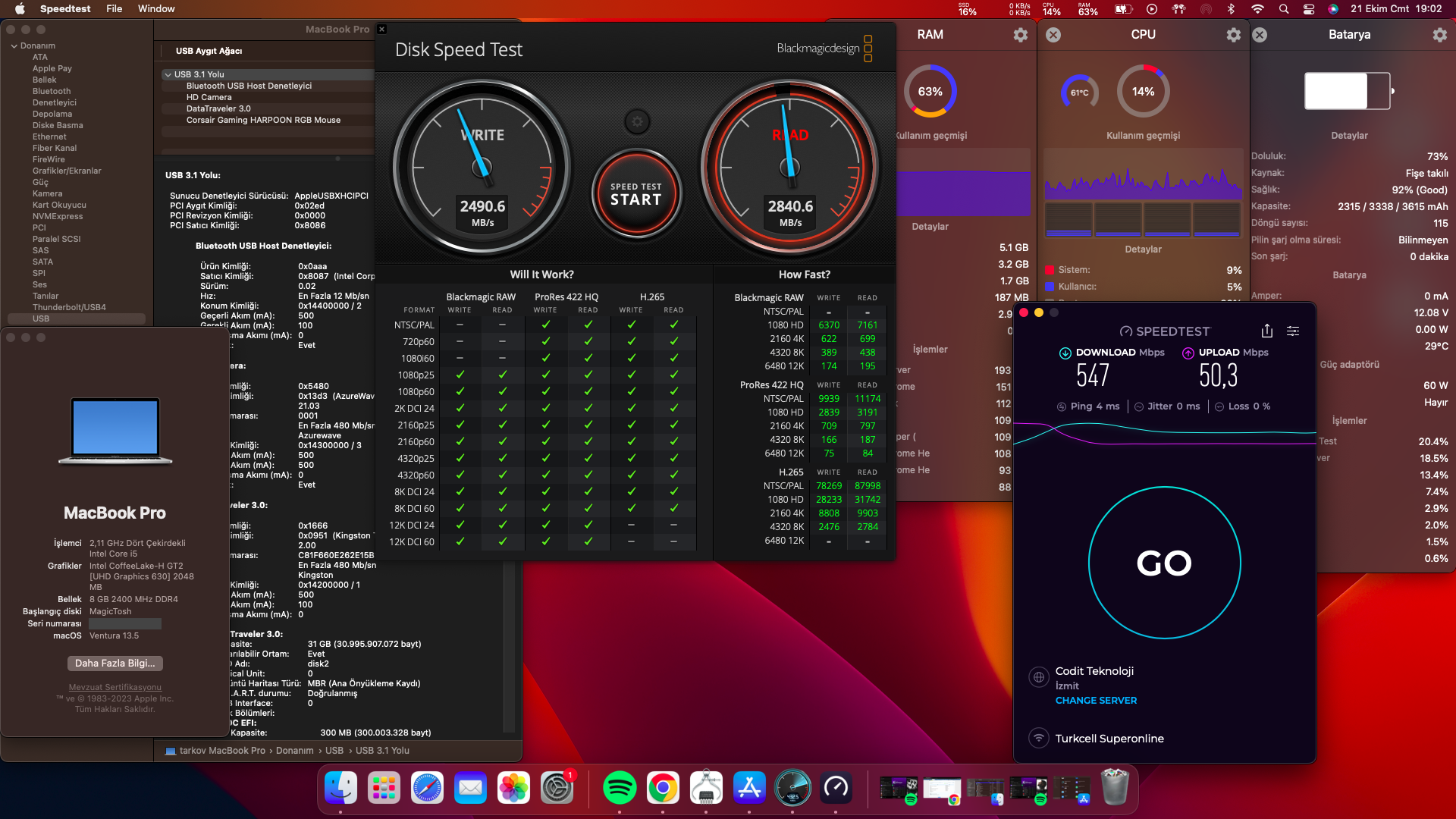Open Speedtest settings sliders icon
Screen dimensions: 1456x819
[1293, 331]
